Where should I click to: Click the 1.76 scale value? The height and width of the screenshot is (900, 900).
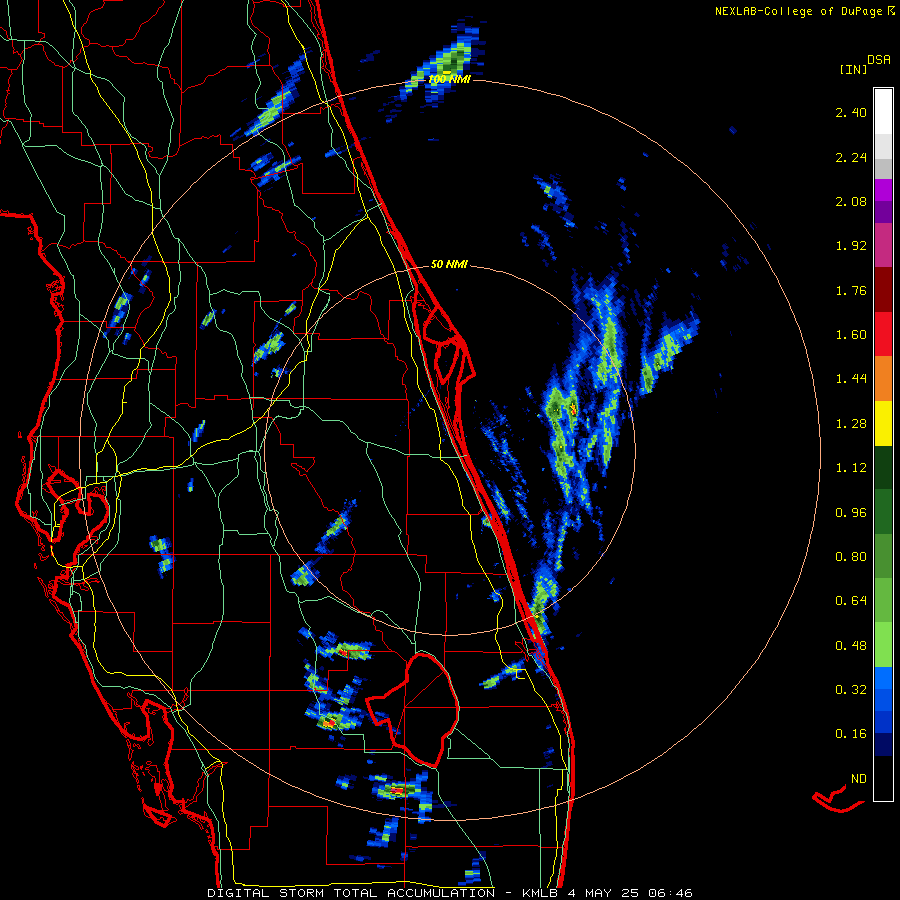coord(851,290)
